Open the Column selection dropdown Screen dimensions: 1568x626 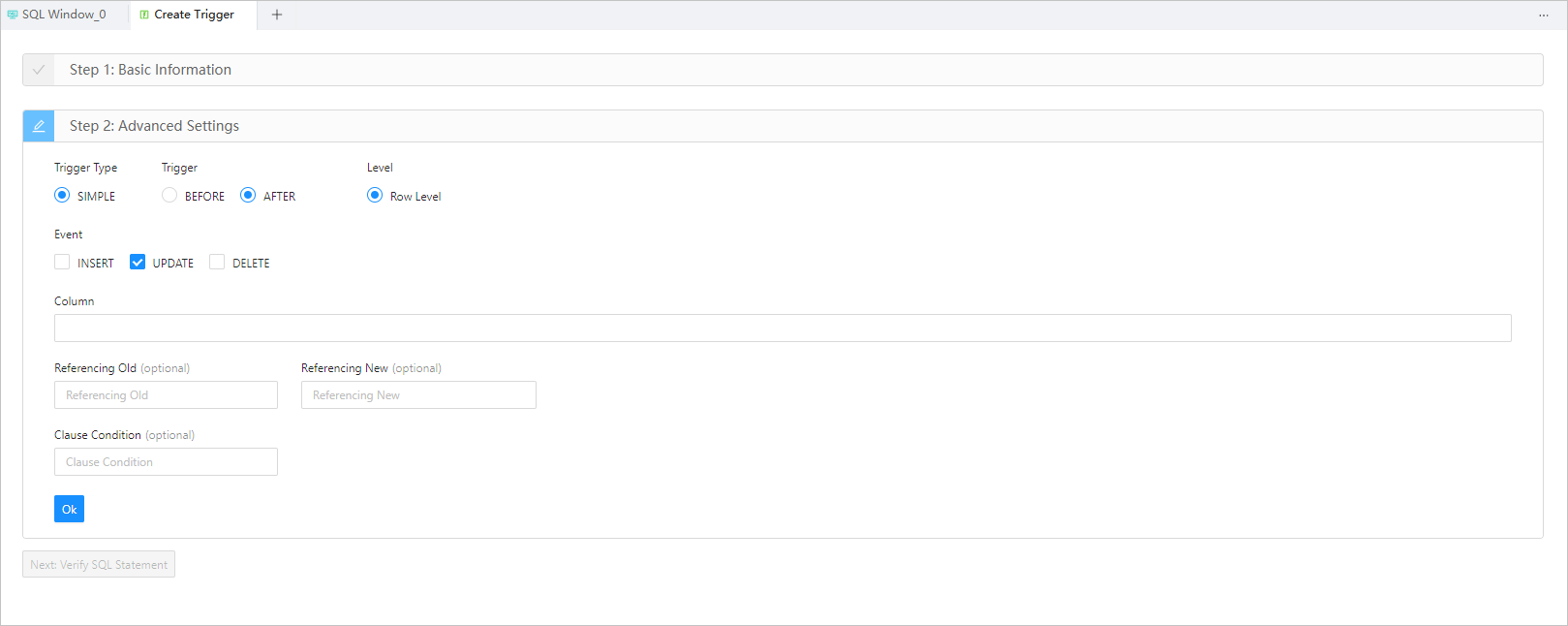tap(782, 329)
